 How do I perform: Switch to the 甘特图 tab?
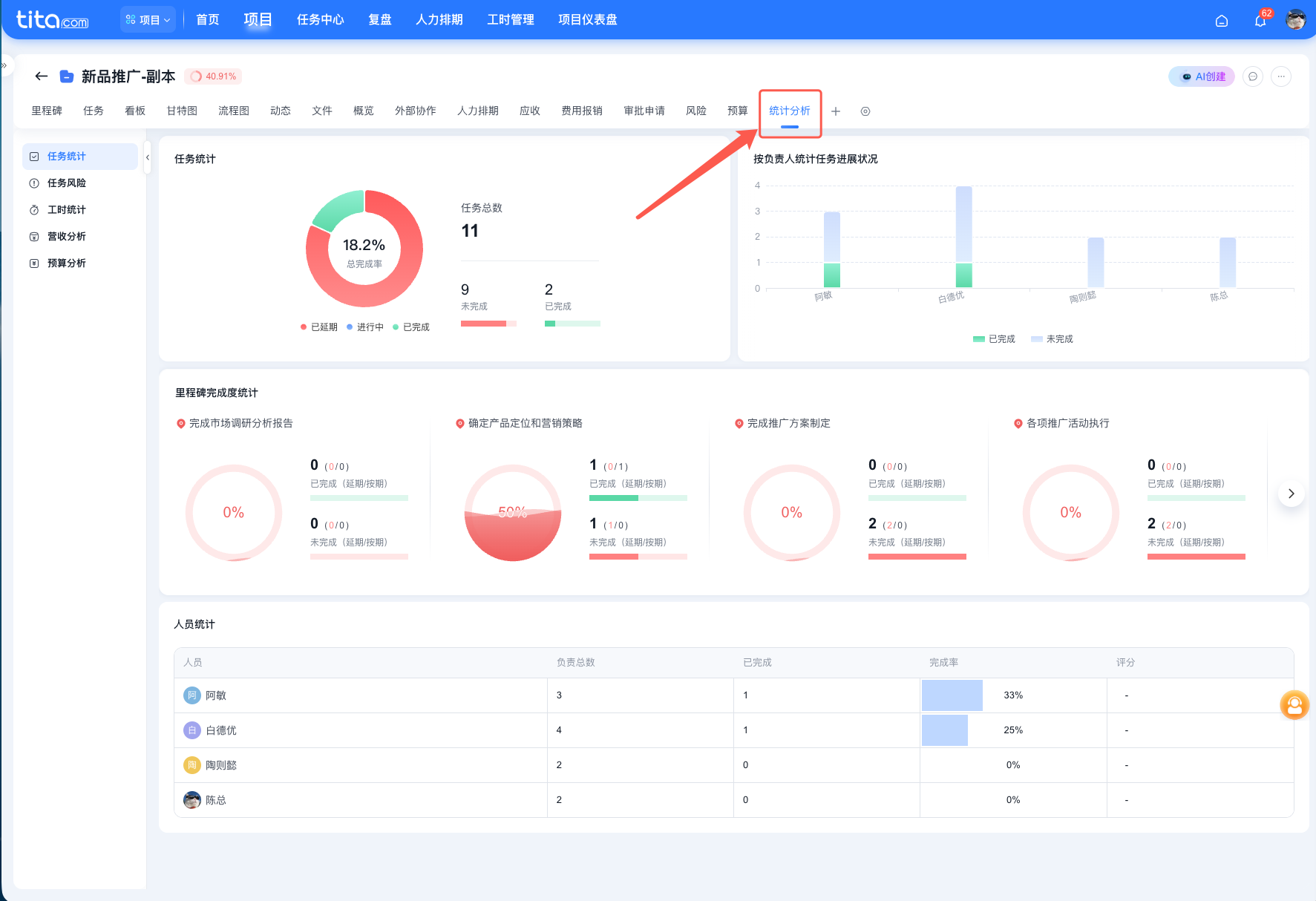tap(182, 111)
